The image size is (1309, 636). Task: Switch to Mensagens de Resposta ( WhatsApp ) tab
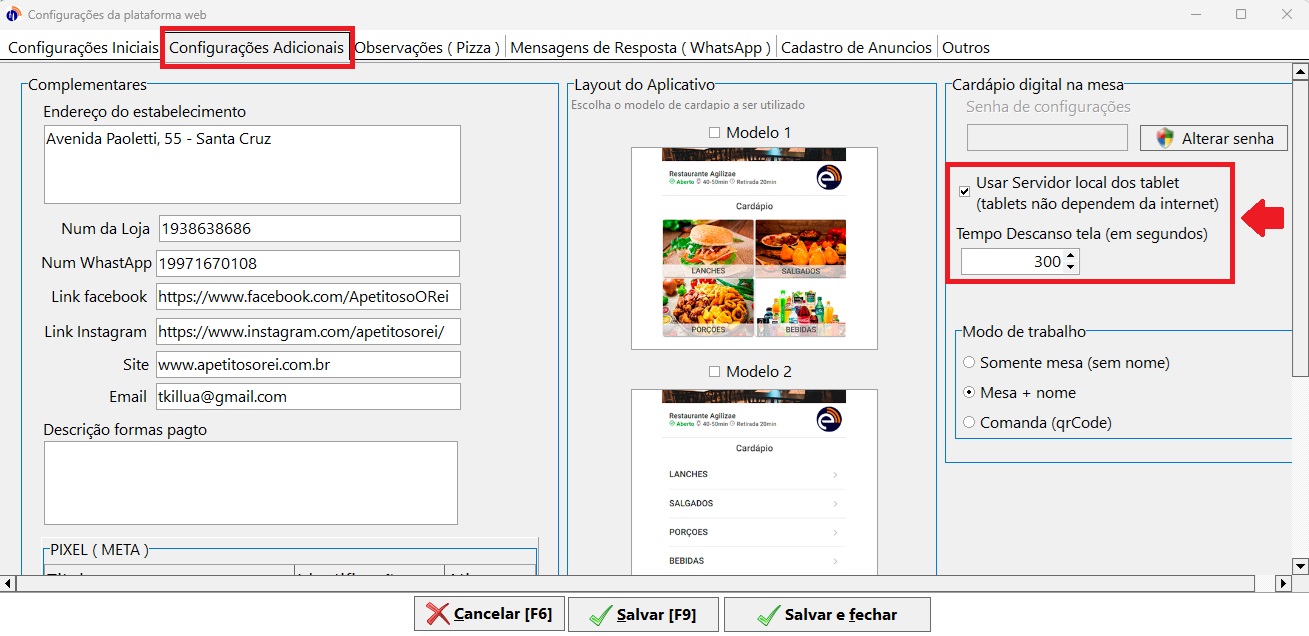pos(641,48)
